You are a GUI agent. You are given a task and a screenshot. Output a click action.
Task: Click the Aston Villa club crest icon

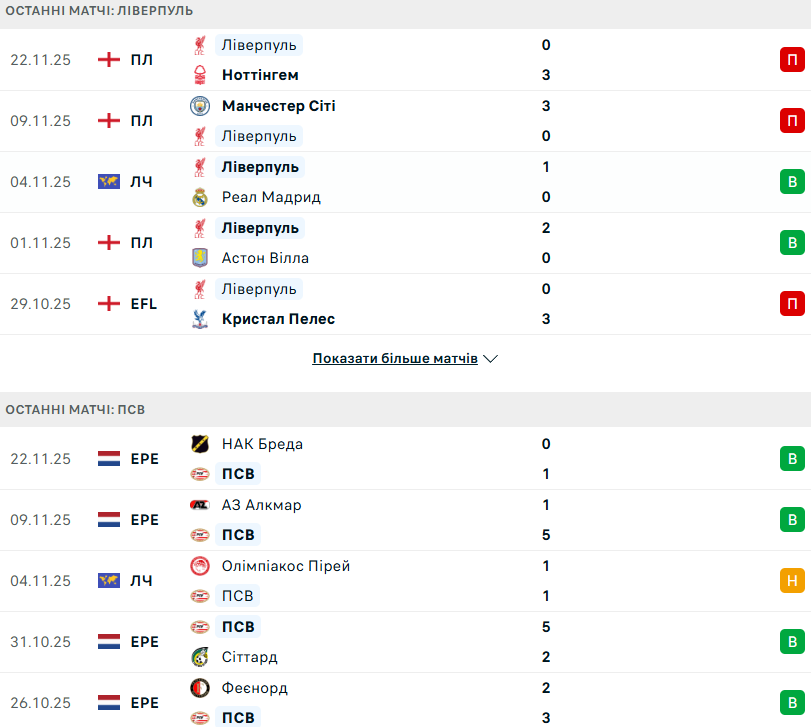click(x=201, y=258)
